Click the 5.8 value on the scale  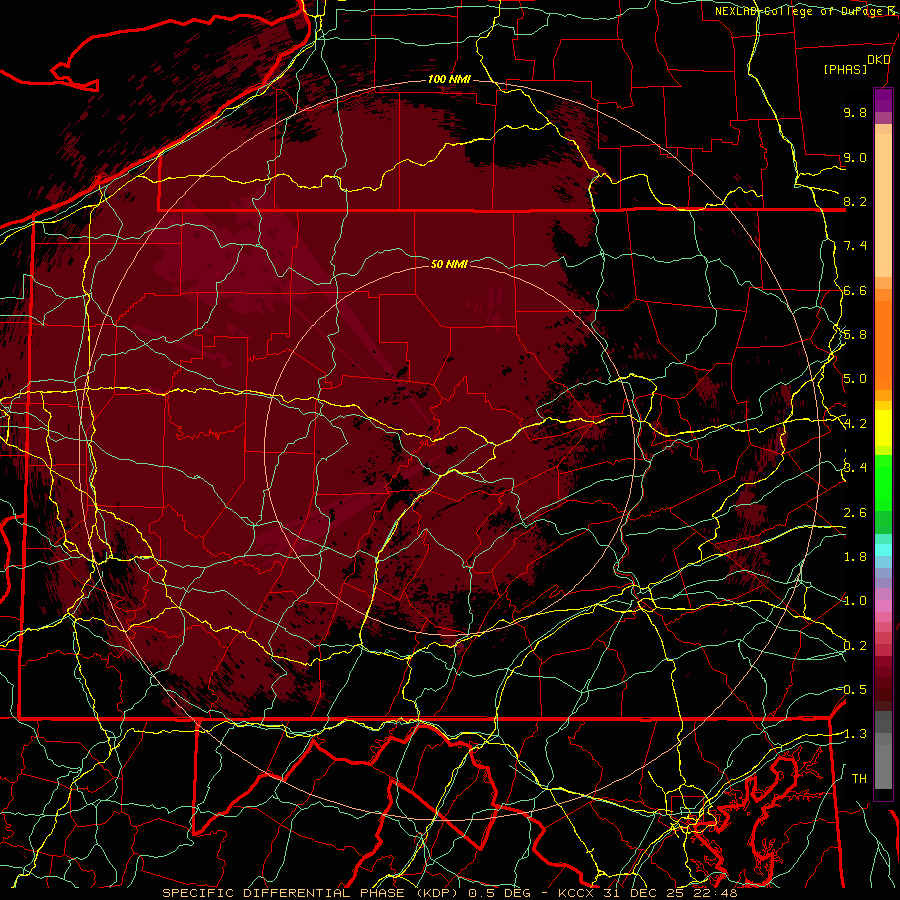point(855,335)
